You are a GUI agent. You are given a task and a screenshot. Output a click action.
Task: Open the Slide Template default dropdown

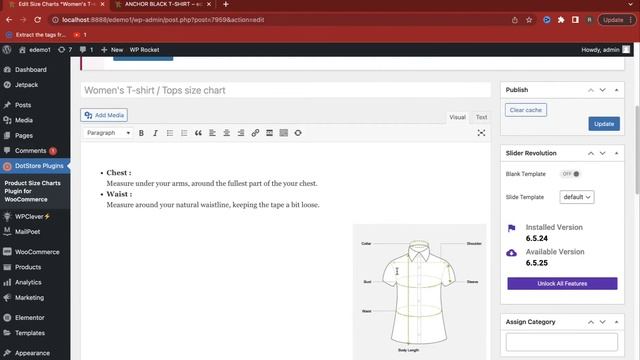(577, 197)
